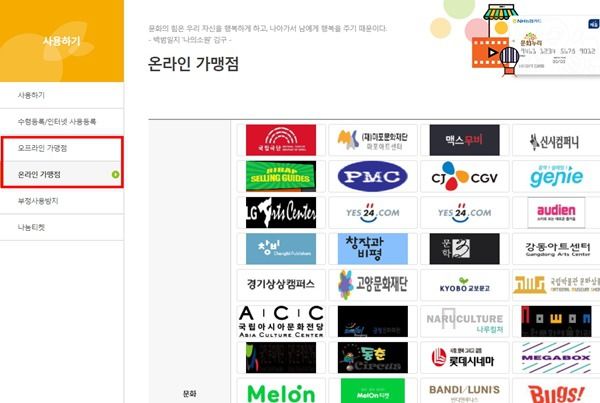Viewport: 600px width, 403px height.
Task: Open the 창비 Changbi Publishers logo
Action: 281,249
